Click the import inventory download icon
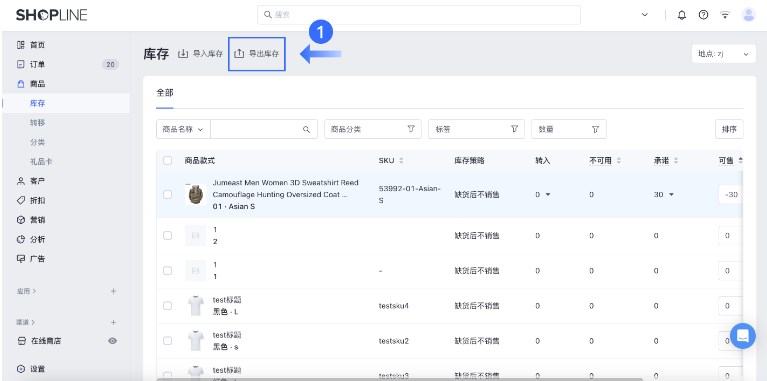This screenshot has height=381, width=767. pyautogui.click(x=183, y=54)
